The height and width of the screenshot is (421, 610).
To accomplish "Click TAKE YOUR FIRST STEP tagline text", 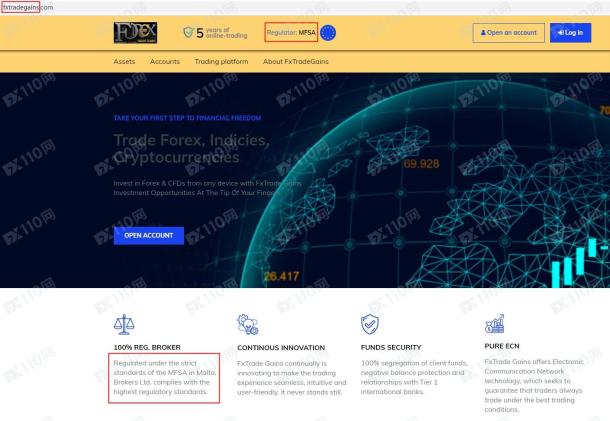I will (x=187, y=118).
